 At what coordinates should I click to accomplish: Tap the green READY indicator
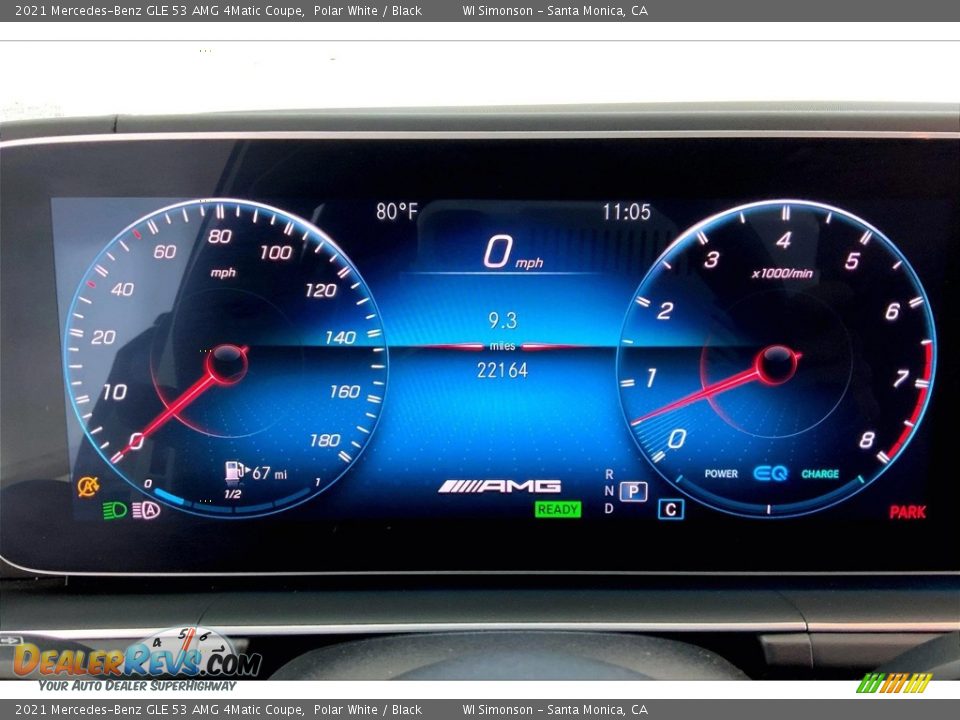558,509
